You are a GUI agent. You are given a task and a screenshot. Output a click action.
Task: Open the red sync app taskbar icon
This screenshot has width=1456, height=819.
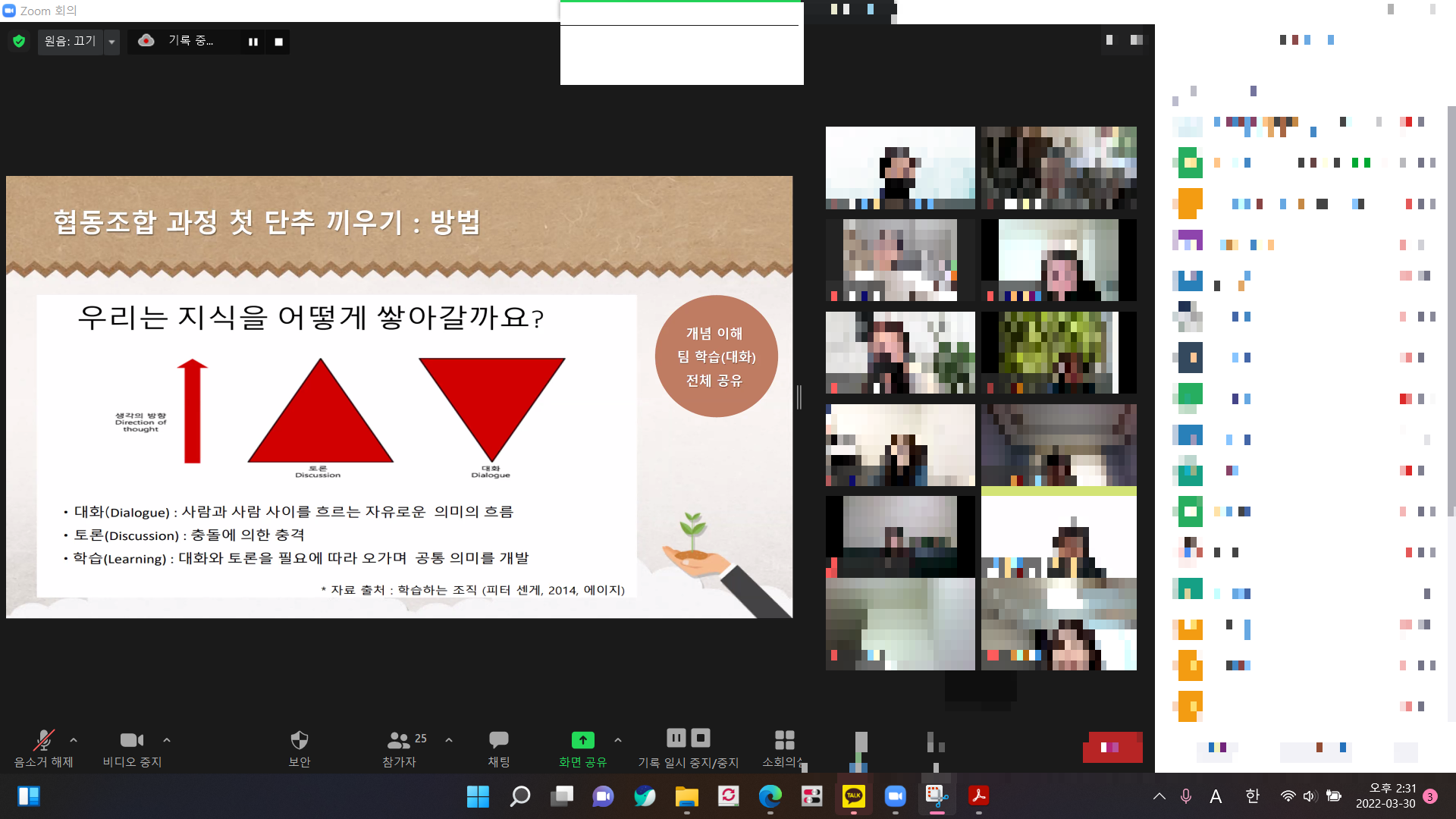tap(729, 796)
